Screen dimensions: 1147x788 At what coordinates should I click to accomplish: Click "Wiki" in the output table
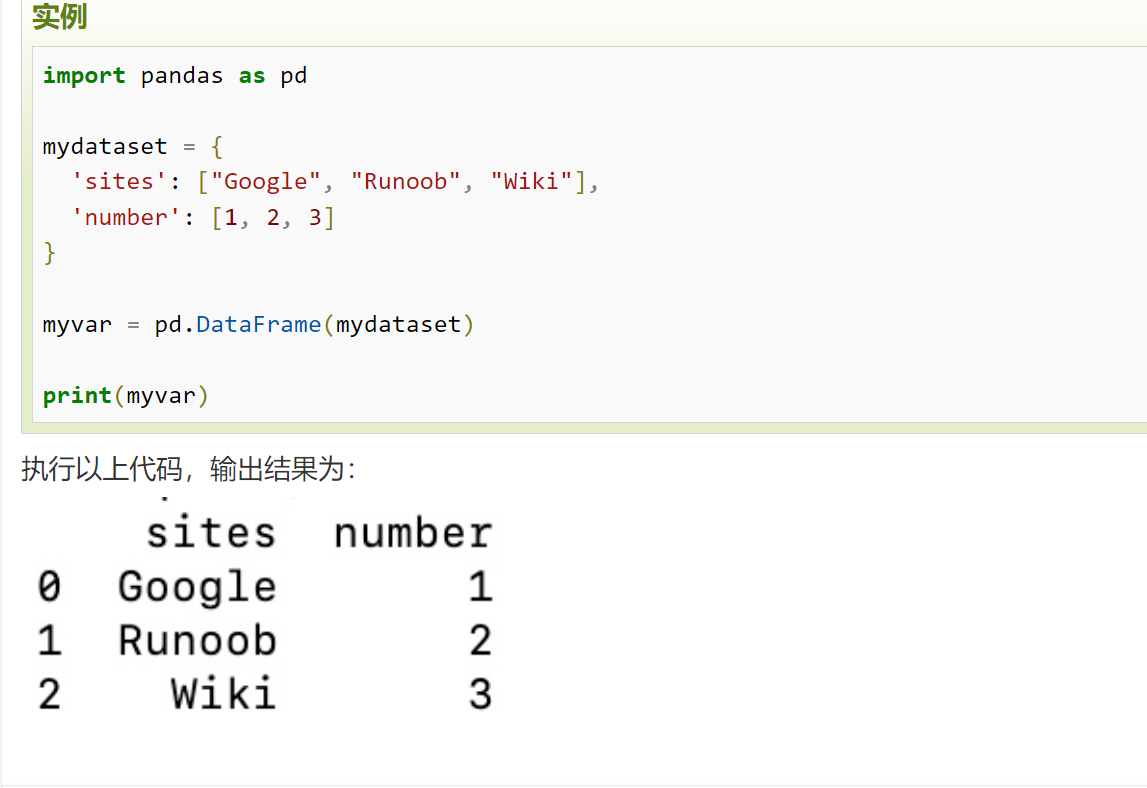[x=223, y=694]
